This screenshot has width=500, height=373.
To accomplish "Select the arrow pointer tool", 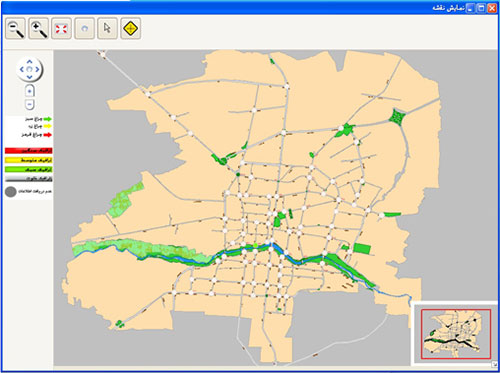I will (107, 29).
